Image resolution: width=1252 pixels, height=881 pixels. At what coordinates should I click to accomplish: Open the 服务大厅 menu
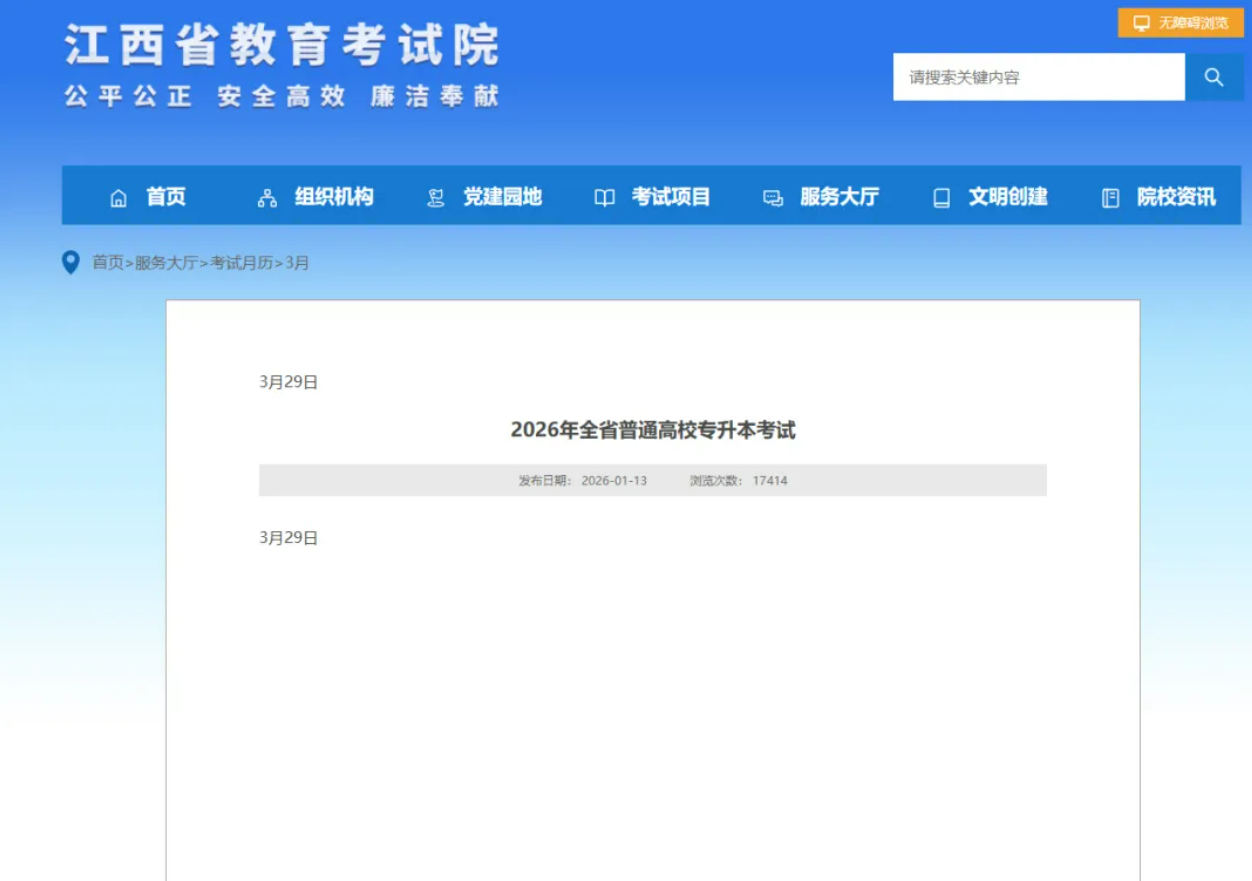[x=839, y=197]
